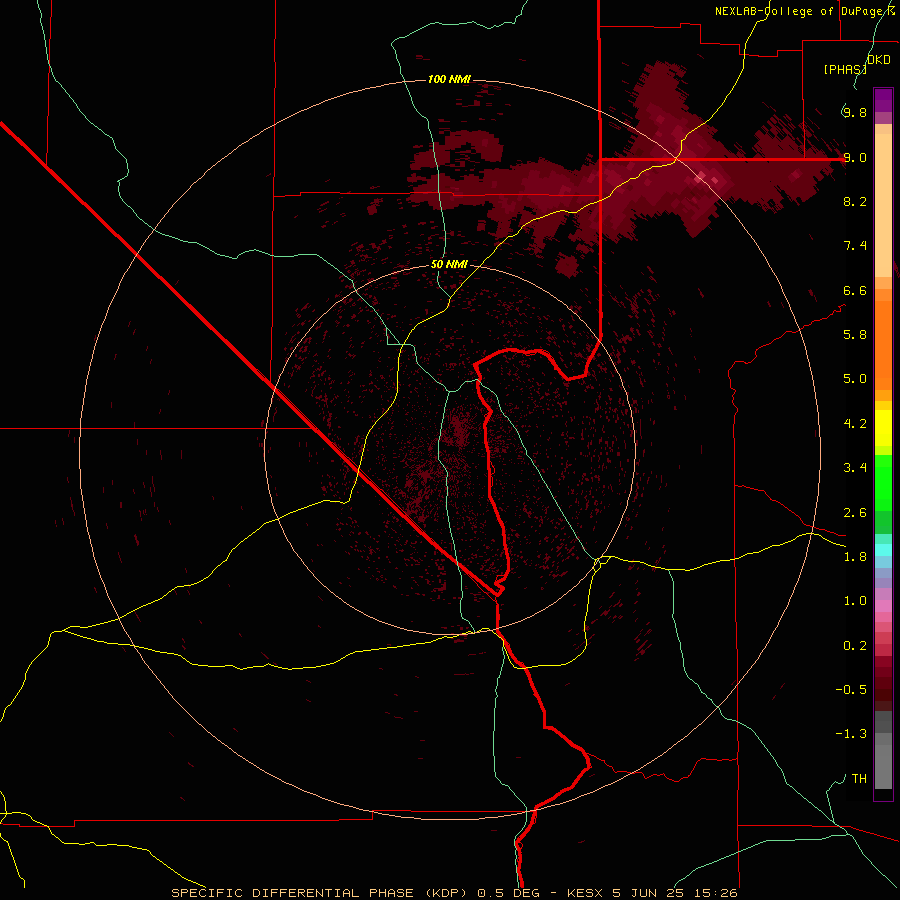Click the 5.8 legend value
This screenshot has height=900, width=900.
pyautogui.click(x=855, y=334)
